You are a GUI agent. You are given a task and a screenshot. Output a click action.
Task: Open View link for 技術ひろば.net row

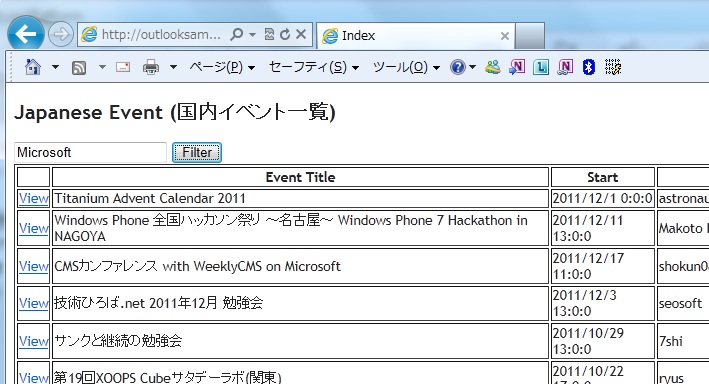pyautogui.click(x=33, y=303)
